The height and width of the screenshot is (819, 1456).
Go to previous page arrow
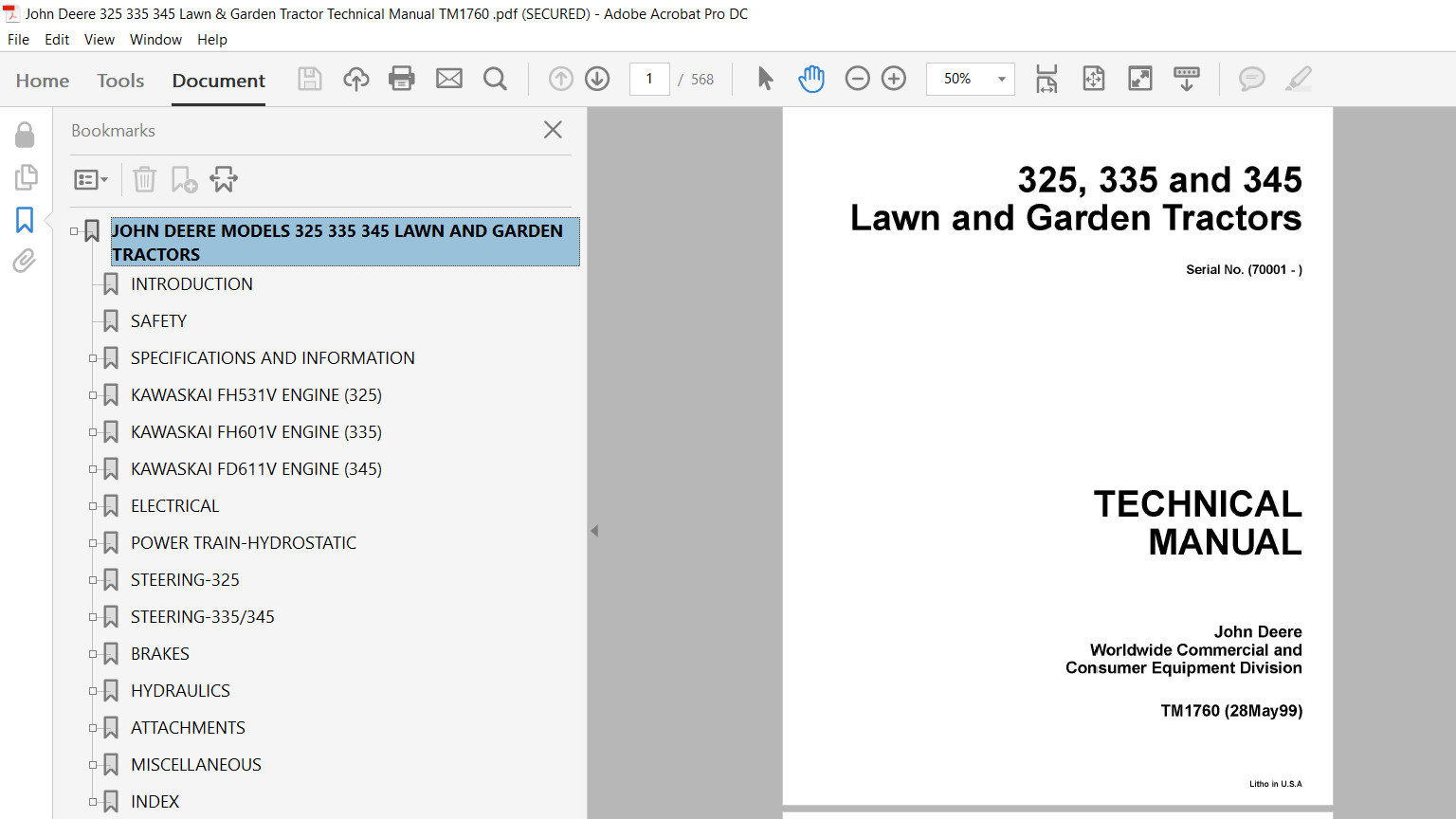(x=561, y=79)
